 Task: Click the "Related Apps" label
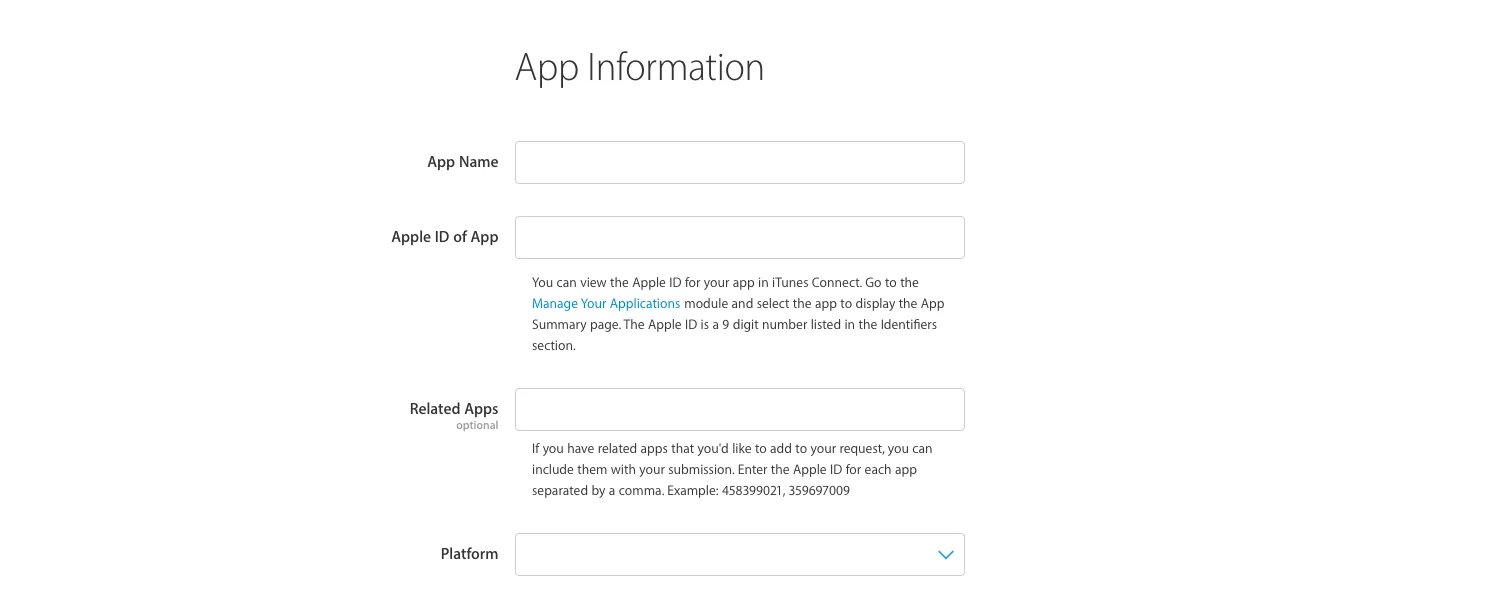click(x=454, y=409)
